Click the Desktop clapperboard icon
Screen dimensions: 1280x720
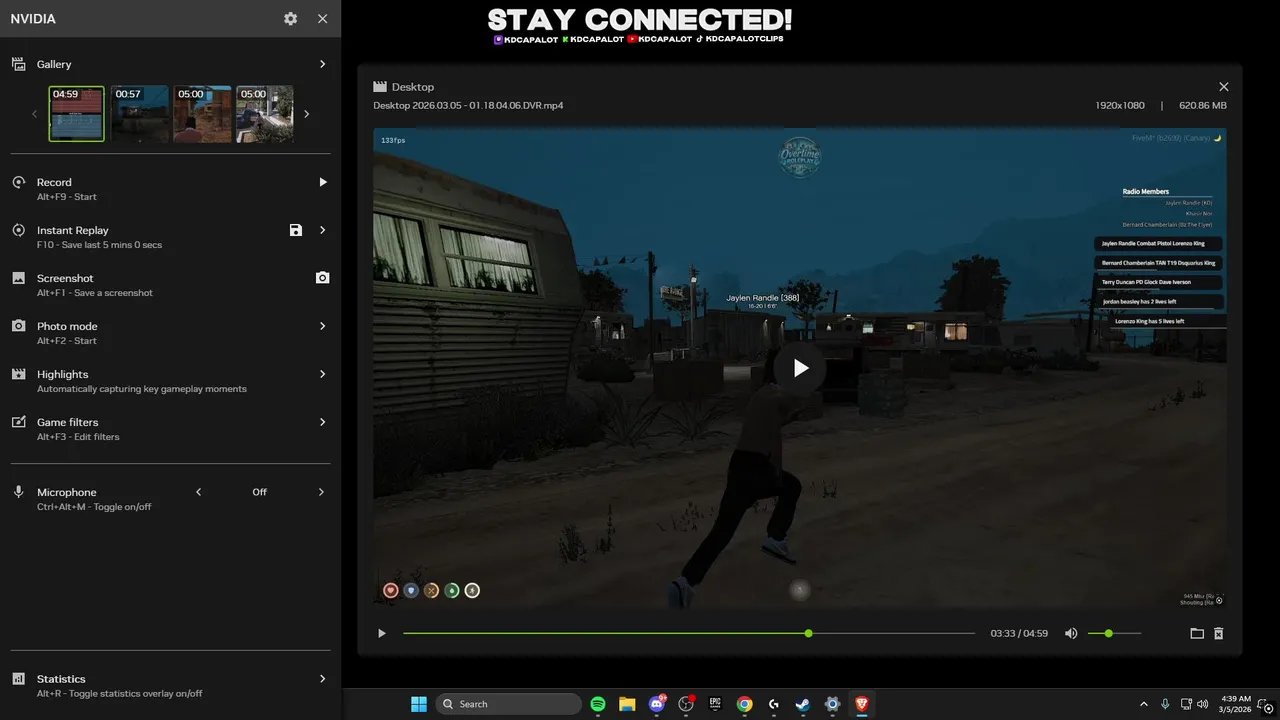pos(380,87)
